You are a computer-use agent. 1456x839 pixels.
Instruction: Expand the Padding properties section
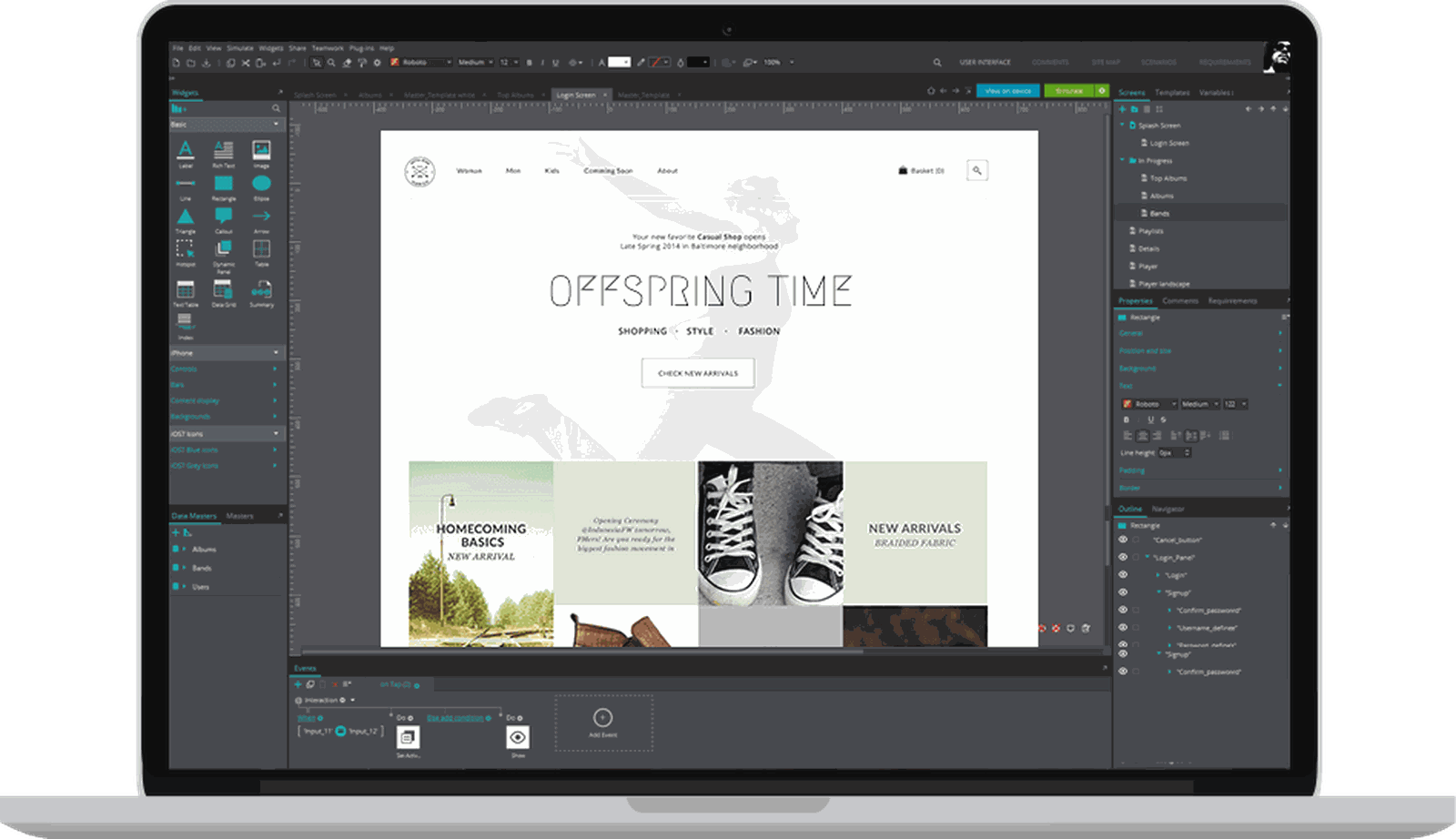pos(1201,470)
